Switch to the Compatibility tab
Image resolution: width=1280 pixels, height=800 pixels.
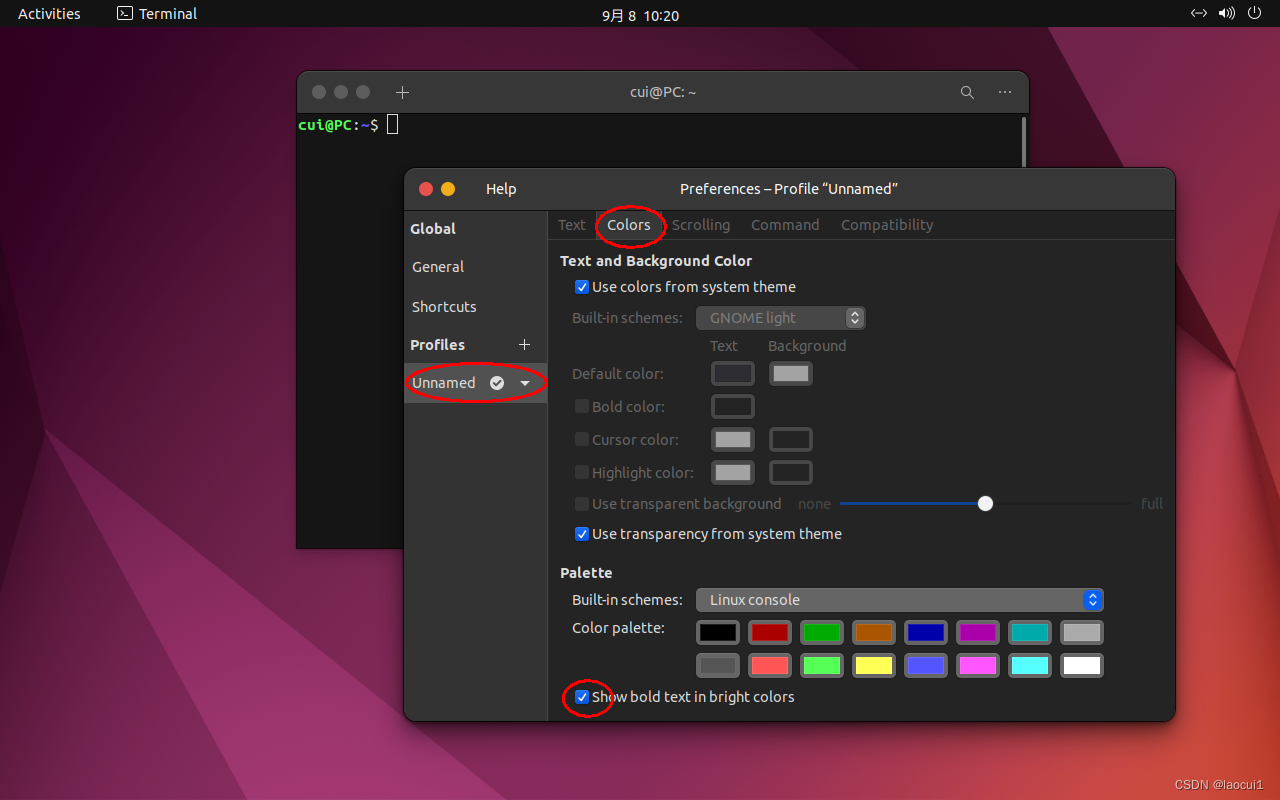(886, 224)
